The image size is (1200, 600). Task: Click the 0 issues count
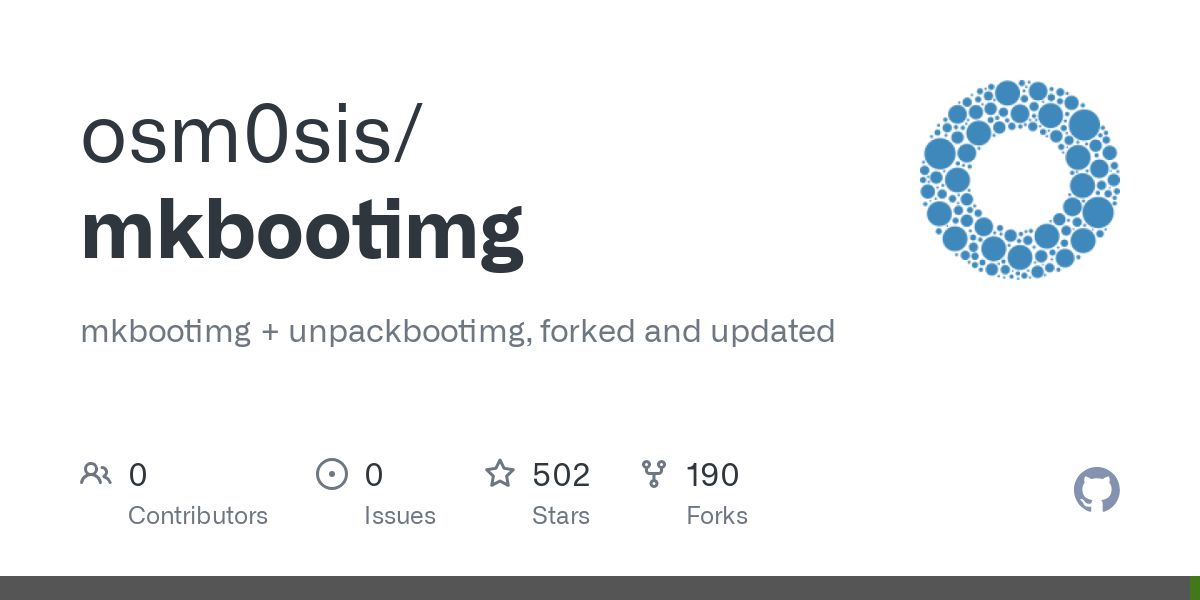click(x=374, y=475)
